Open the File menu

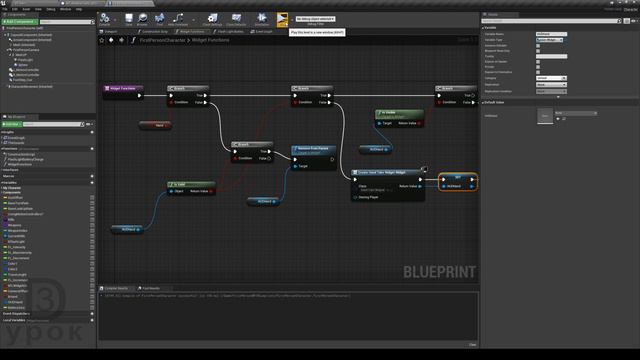pos(5,9)
